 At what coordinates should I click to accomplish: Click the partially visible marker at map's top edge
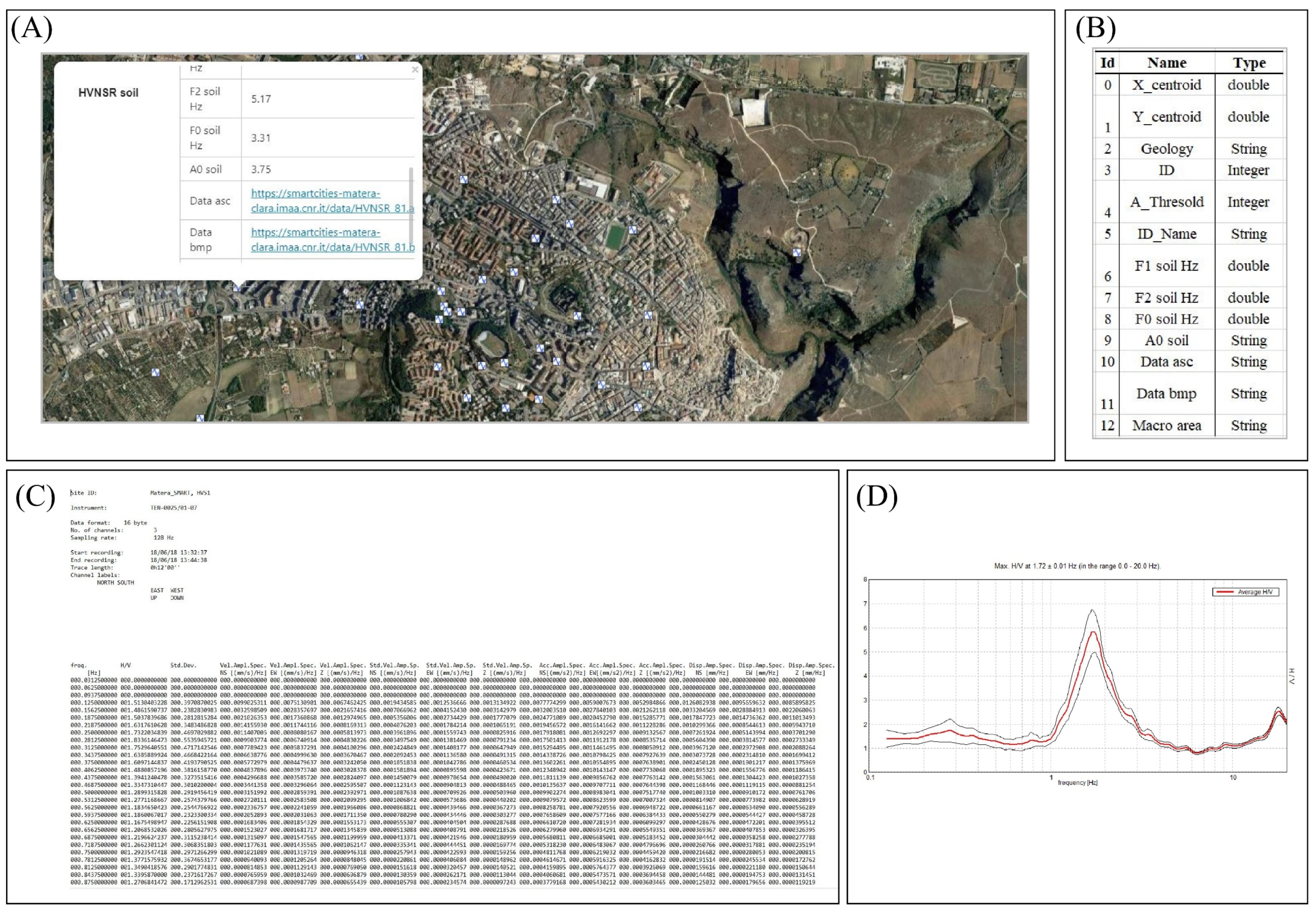click(x=359, y=57)
